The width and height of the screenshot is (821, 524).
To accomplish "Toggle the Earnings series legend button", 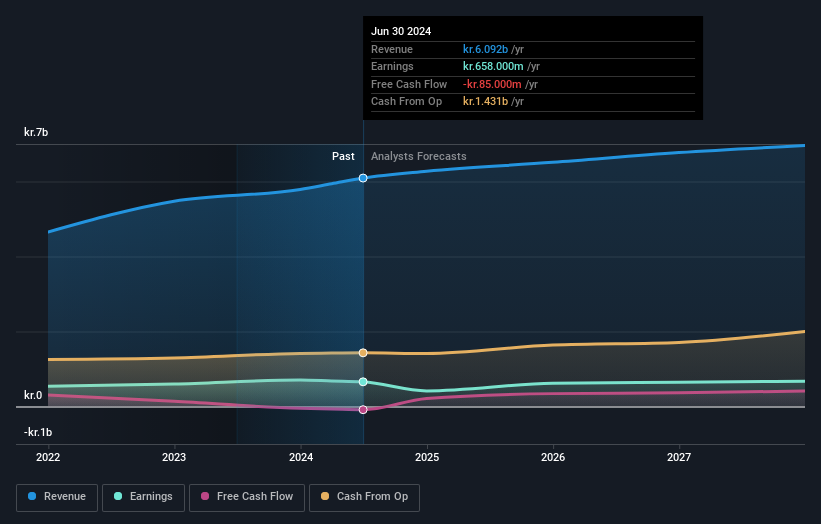I will pyautogui.click(x=143, y=497).
